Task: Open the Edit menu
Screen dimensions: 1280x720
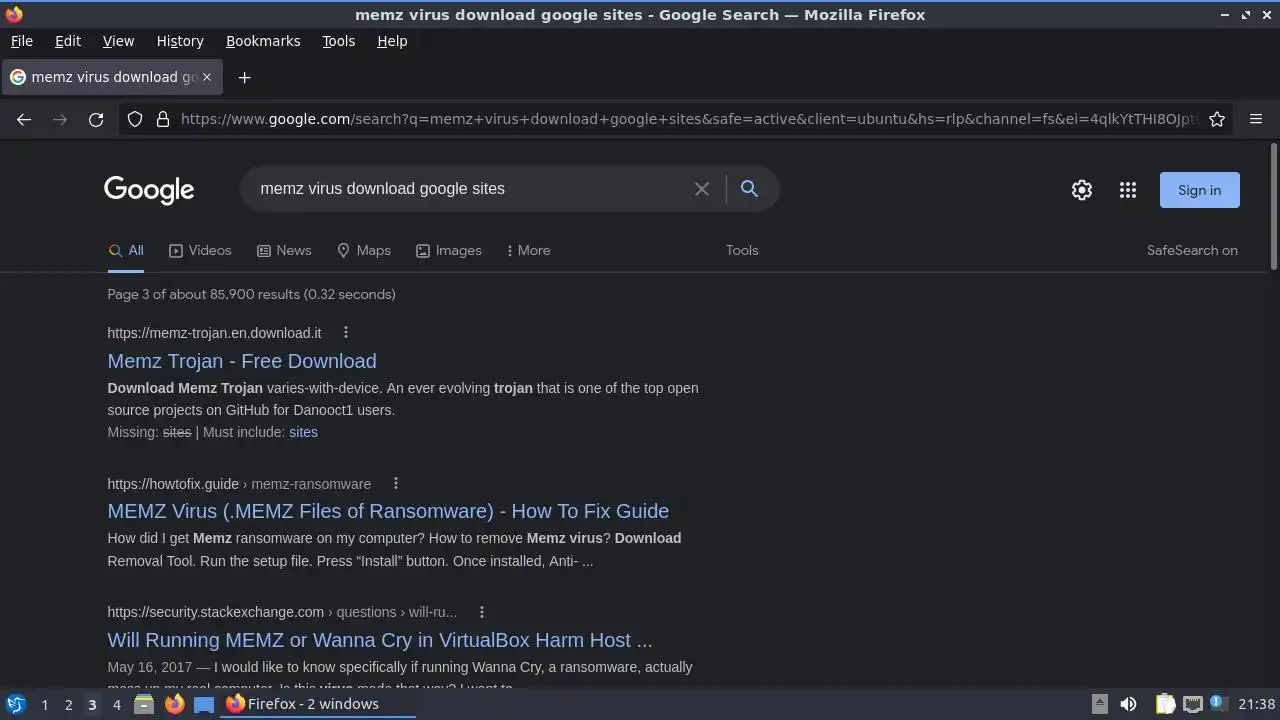Action: click(68, 41)
